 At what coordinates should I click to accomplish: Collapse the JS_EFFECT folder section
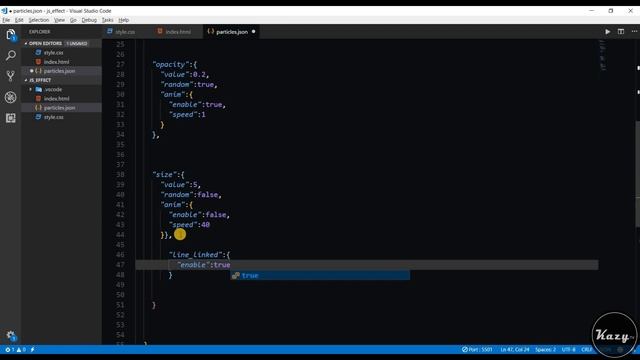click(40, 80)
